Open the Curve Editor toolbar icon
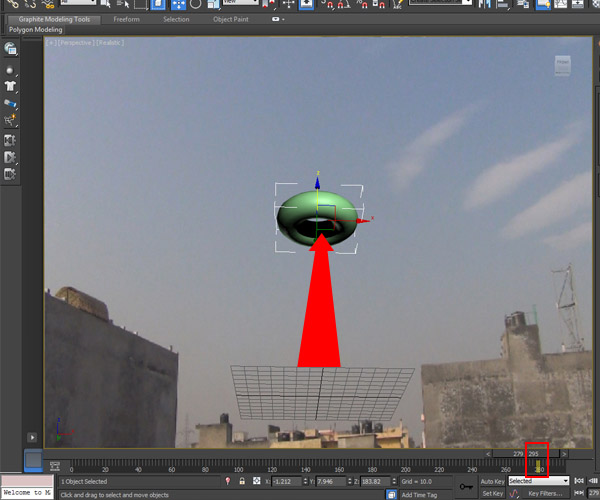This screenshot has height=500, width=600. [x=560, y=4]
